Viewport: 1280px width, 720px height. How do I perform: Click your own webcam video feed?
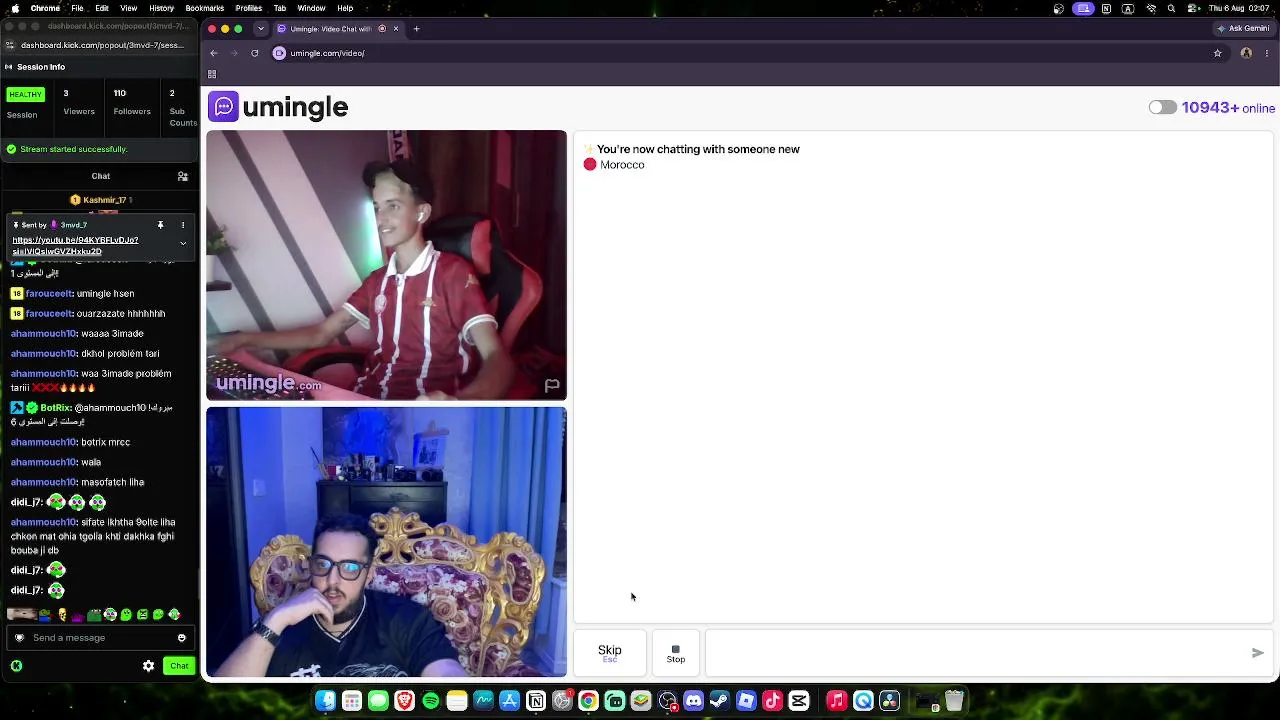(x=386, y=542)
